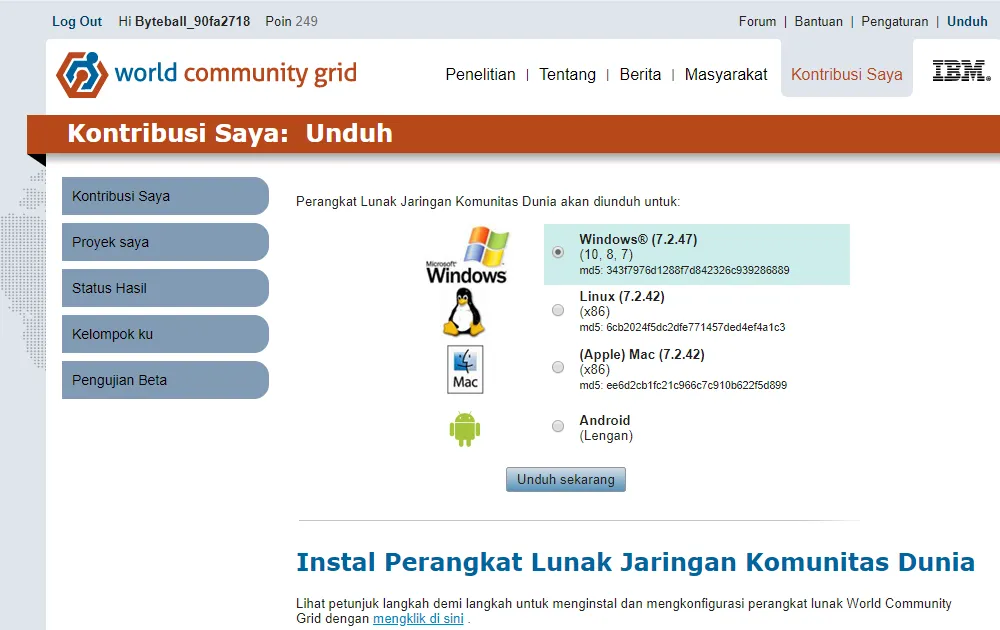Open the Masyarakat menu
This screenshot has height=630, width=1000.
(726, 75)
